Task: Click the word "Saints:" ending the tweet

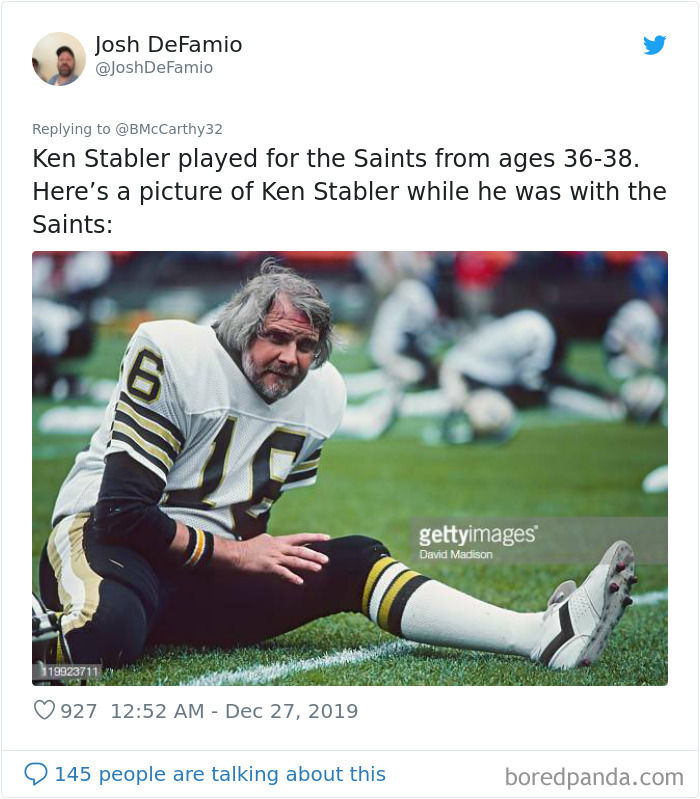Action: click(72, 224)
